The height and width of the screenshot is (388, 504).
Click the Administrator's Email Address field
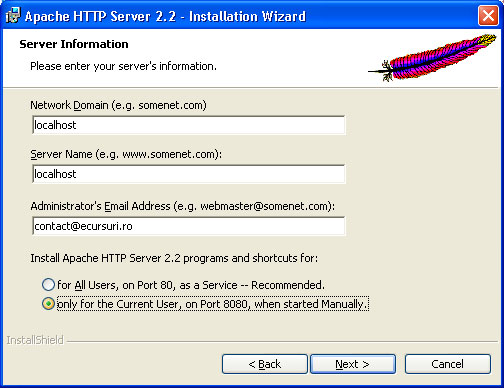click(189, 226)
